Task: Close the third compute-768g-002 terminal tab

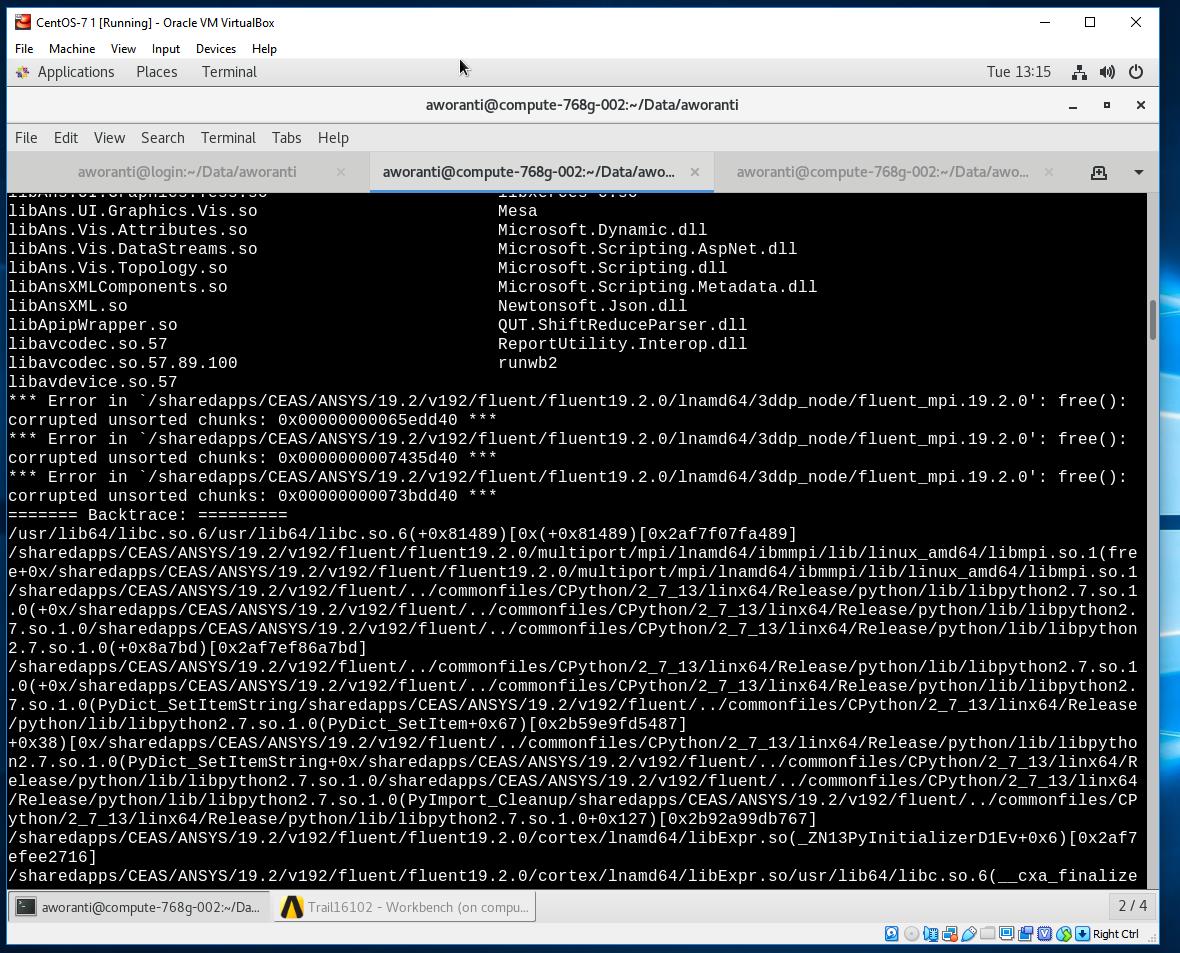Action: [x=1048, y=172]
